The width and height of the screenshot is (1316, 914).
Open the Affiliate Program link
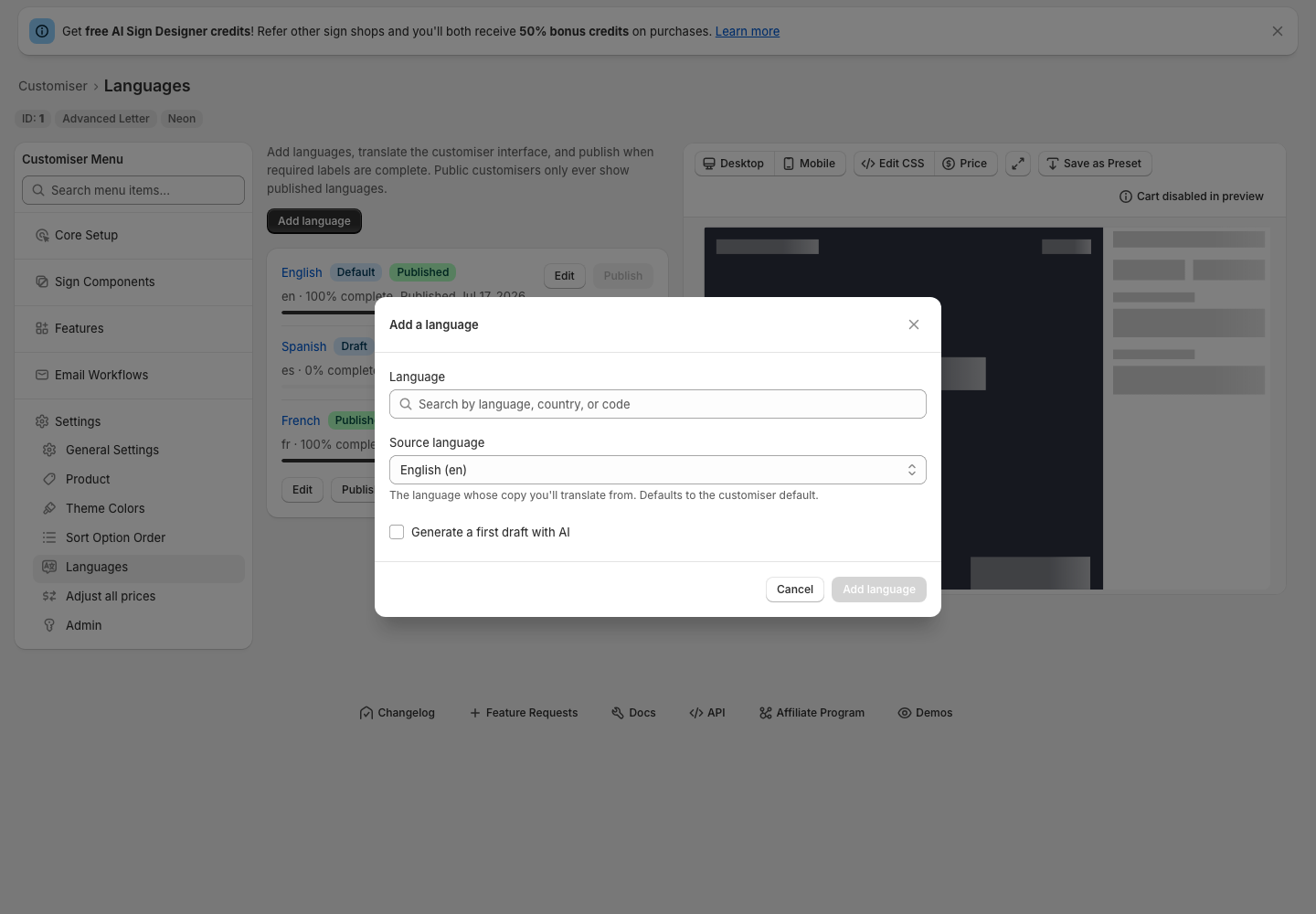pos(812,713)
